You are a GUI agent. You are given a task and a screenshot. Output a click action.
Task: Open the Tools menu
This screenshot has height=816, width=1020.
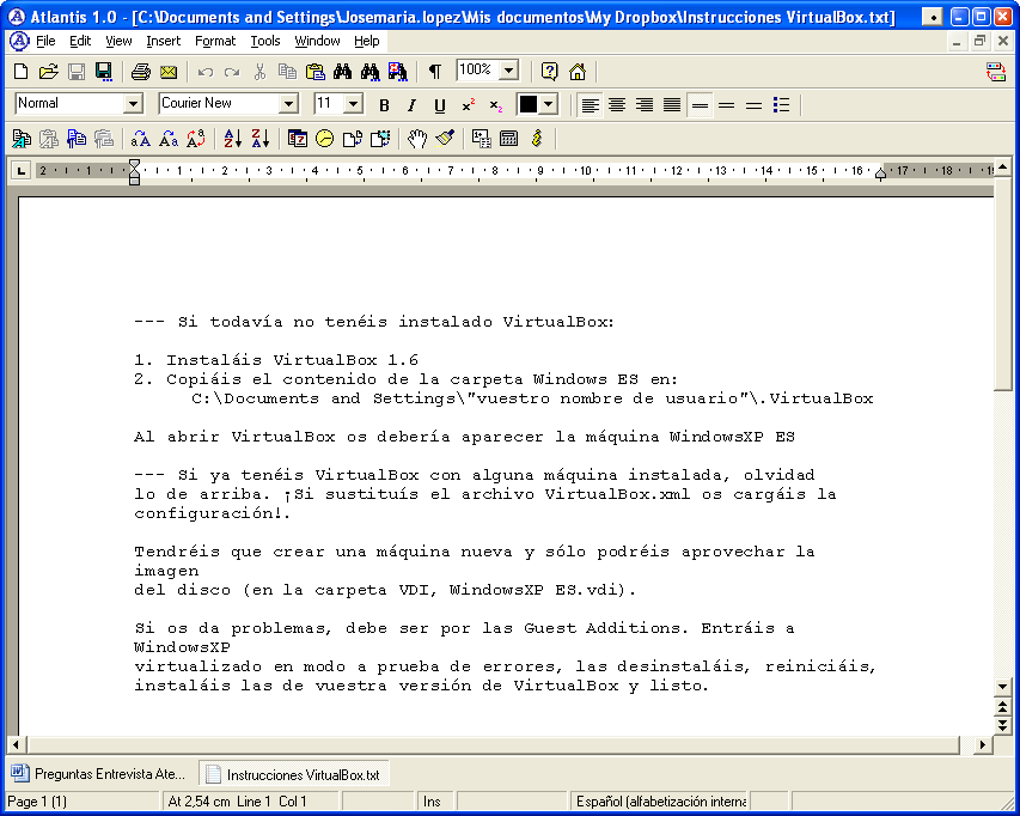(265, 41)
